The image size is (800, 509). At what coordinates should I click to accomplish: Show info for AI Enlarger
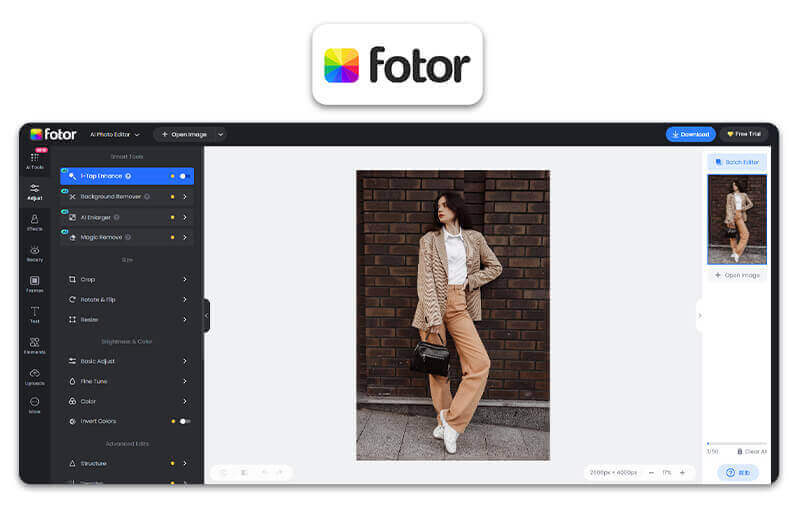[x=116, y=217]
